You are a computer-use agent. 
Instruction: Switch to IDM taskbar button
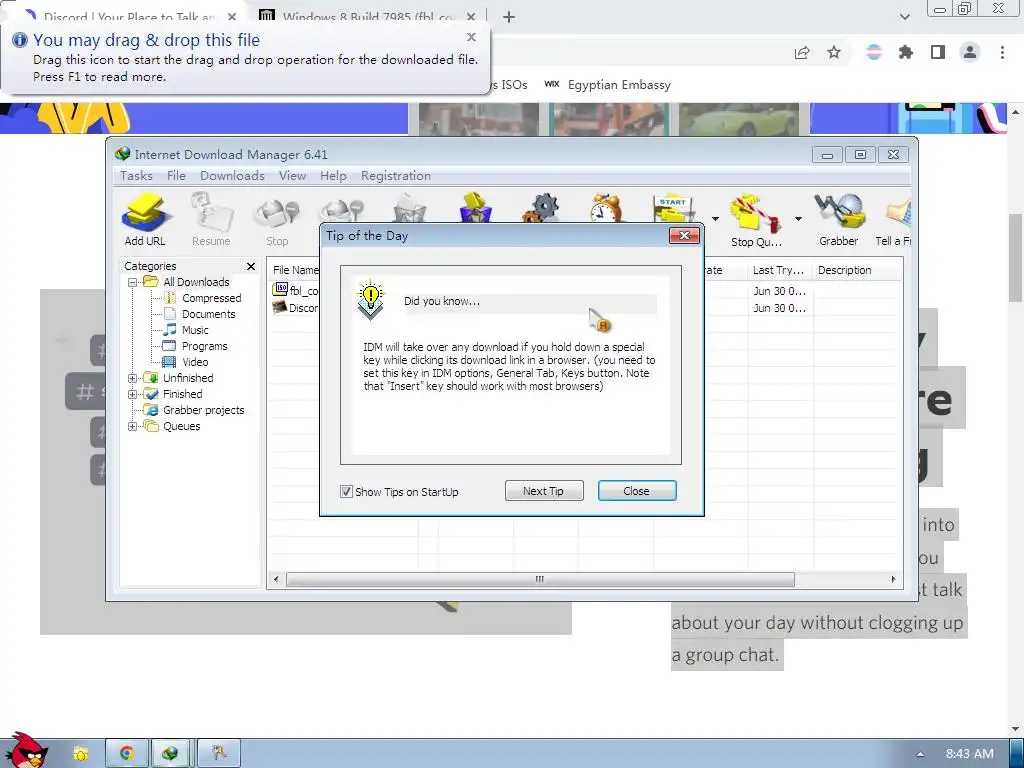(170, 753)
